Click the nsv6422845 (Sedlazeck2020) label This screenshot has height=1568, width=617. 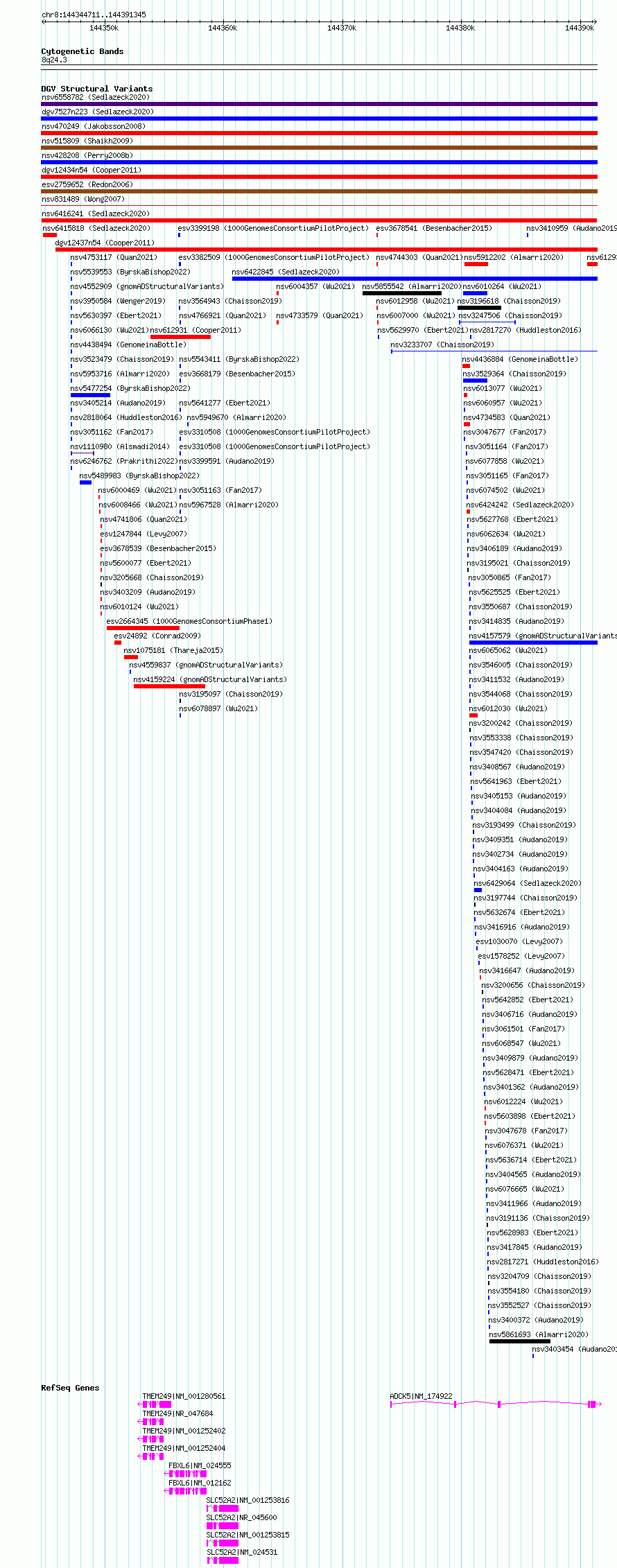pos(286,272)
